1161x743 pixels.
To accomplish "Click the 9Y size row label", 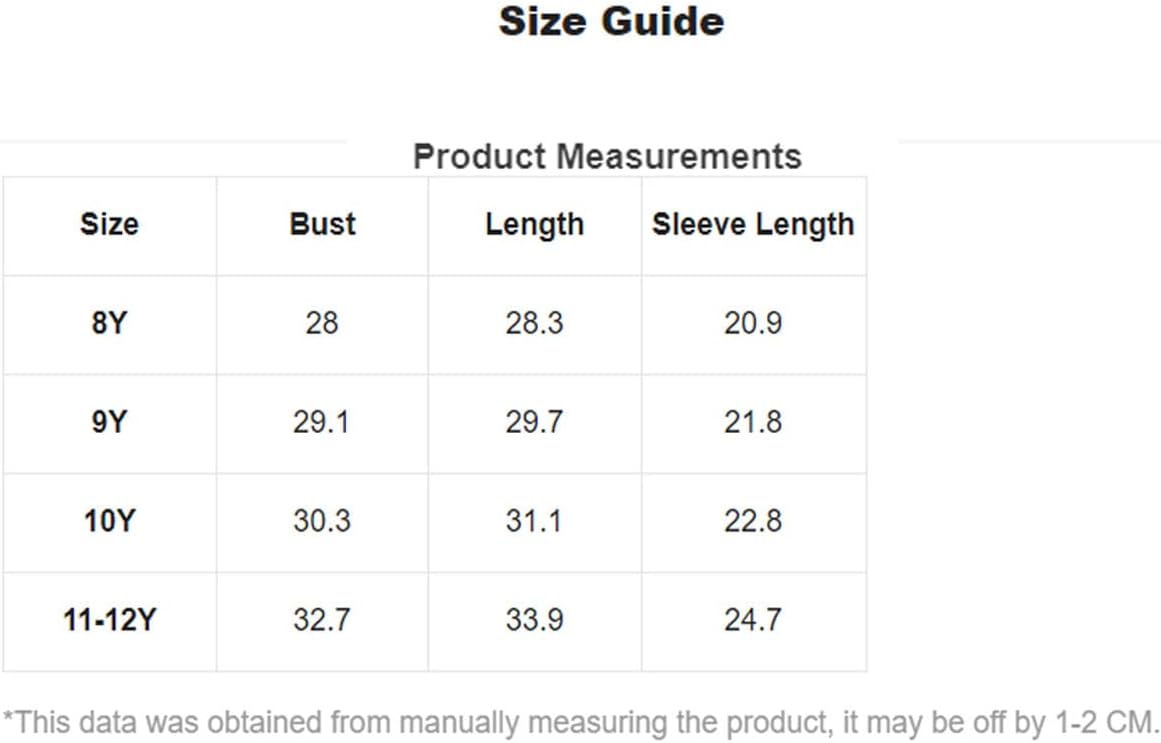I will [110, 422].
